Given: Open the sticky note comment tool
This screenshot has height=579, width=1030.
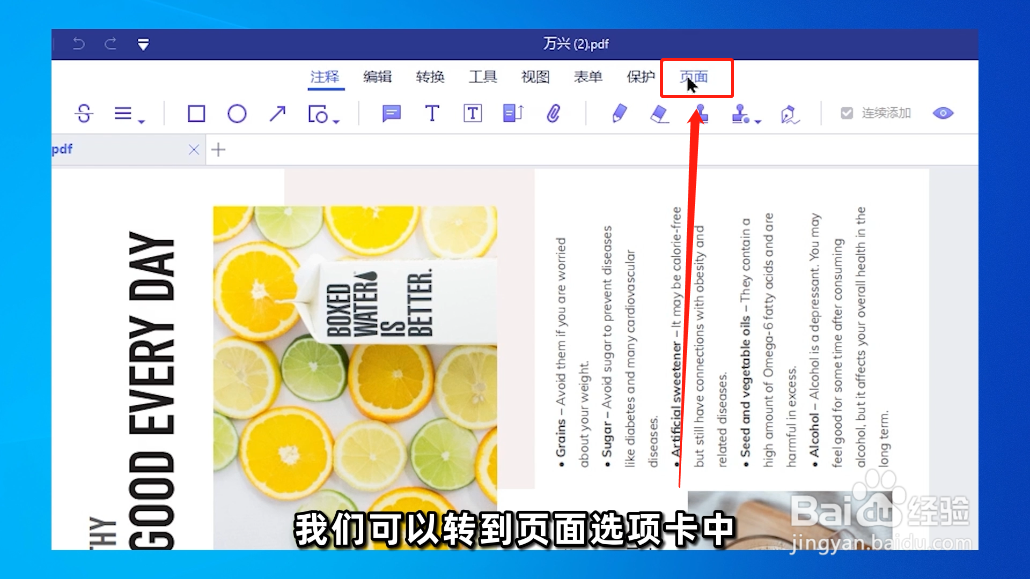Looking at the screenshot, I should click(x=390, y=113).
